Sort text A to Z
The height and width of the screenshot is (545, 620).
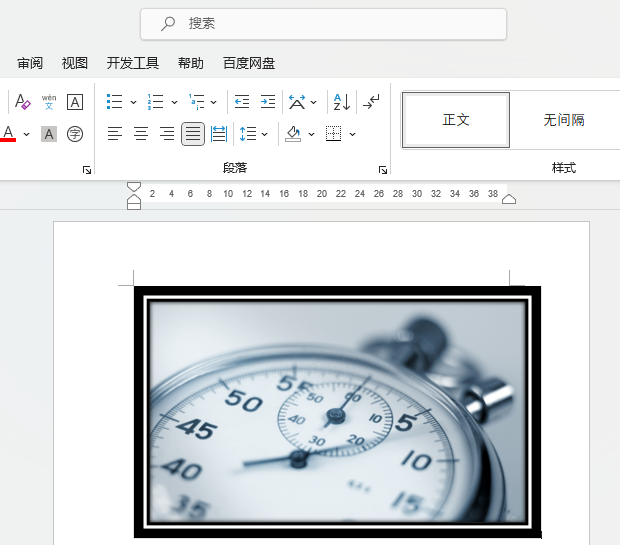tap(342, 102)
